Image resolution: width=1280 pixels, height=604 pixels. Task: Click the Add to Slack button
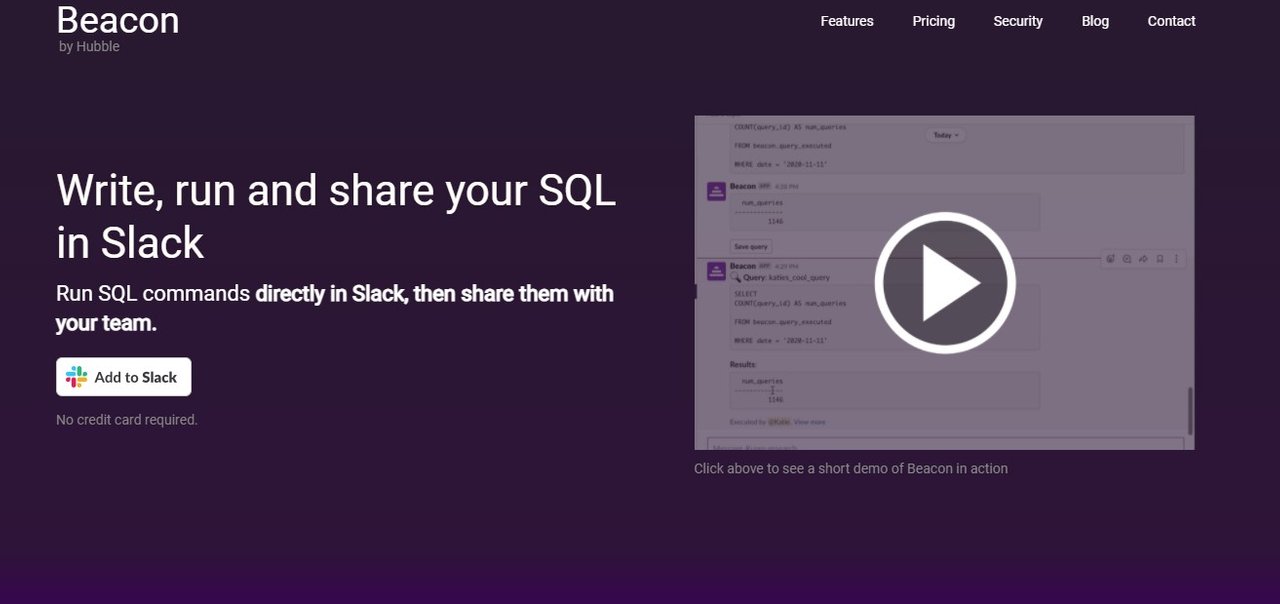click(123, 377)
